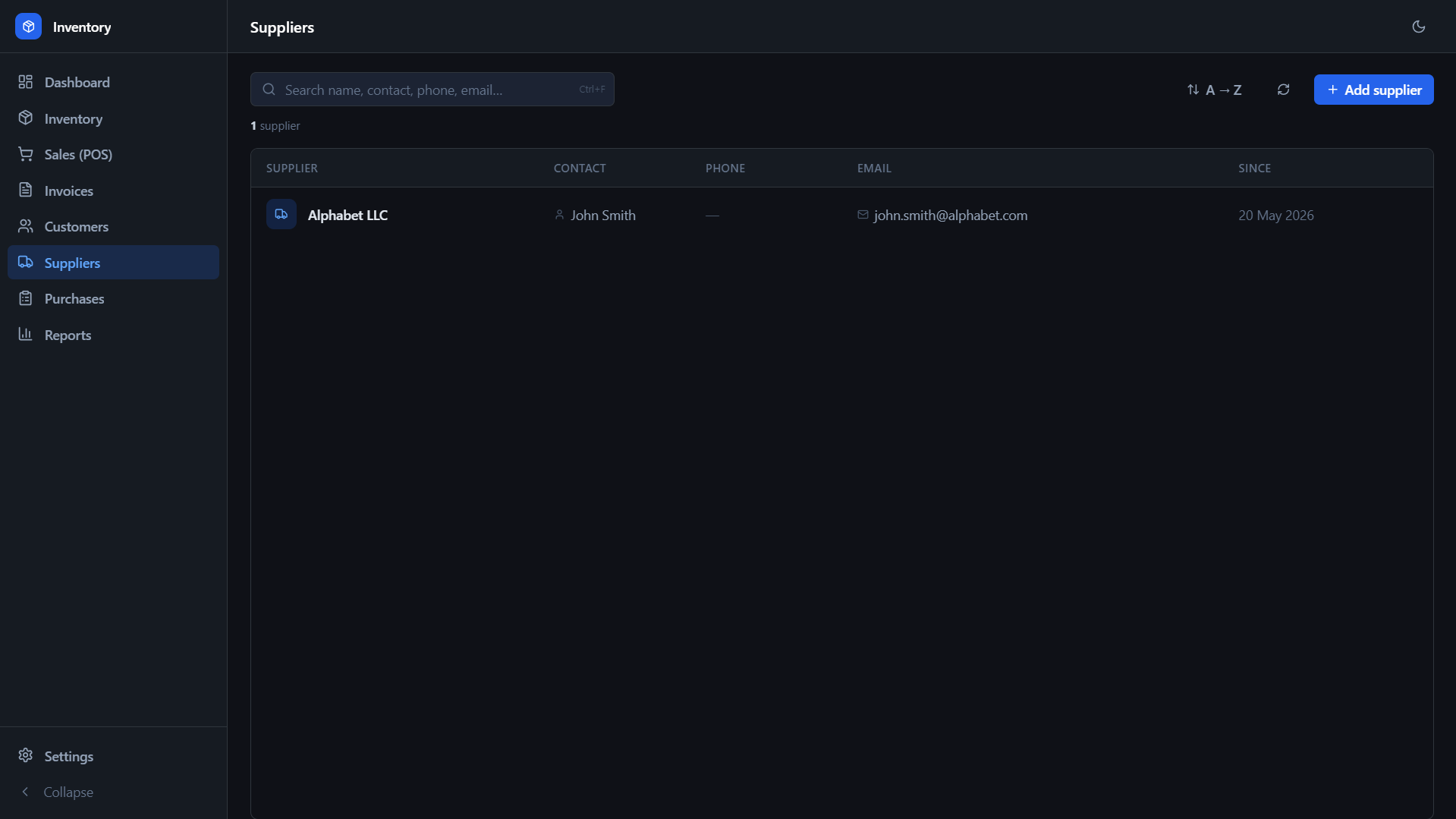Navigate to Invoices
Screen dimensions: 1456x819
[x=113, y=191]
